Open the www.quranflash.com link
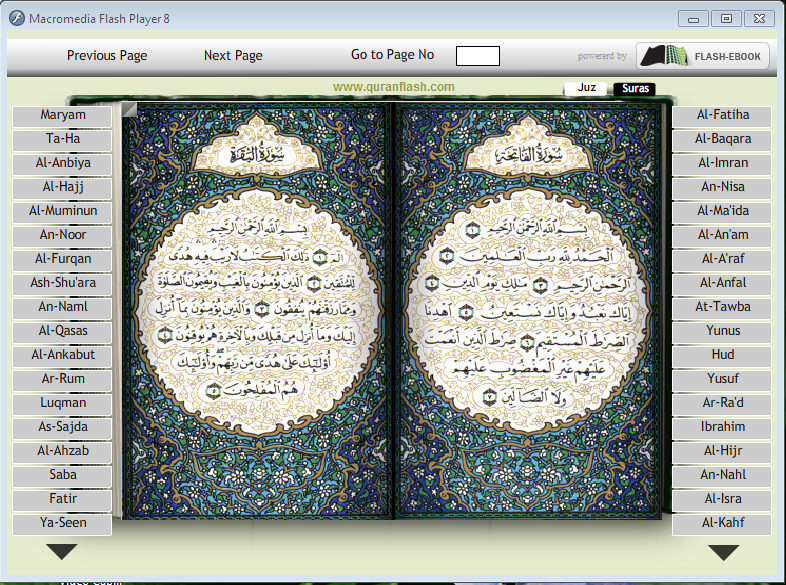 pos(394,87)
